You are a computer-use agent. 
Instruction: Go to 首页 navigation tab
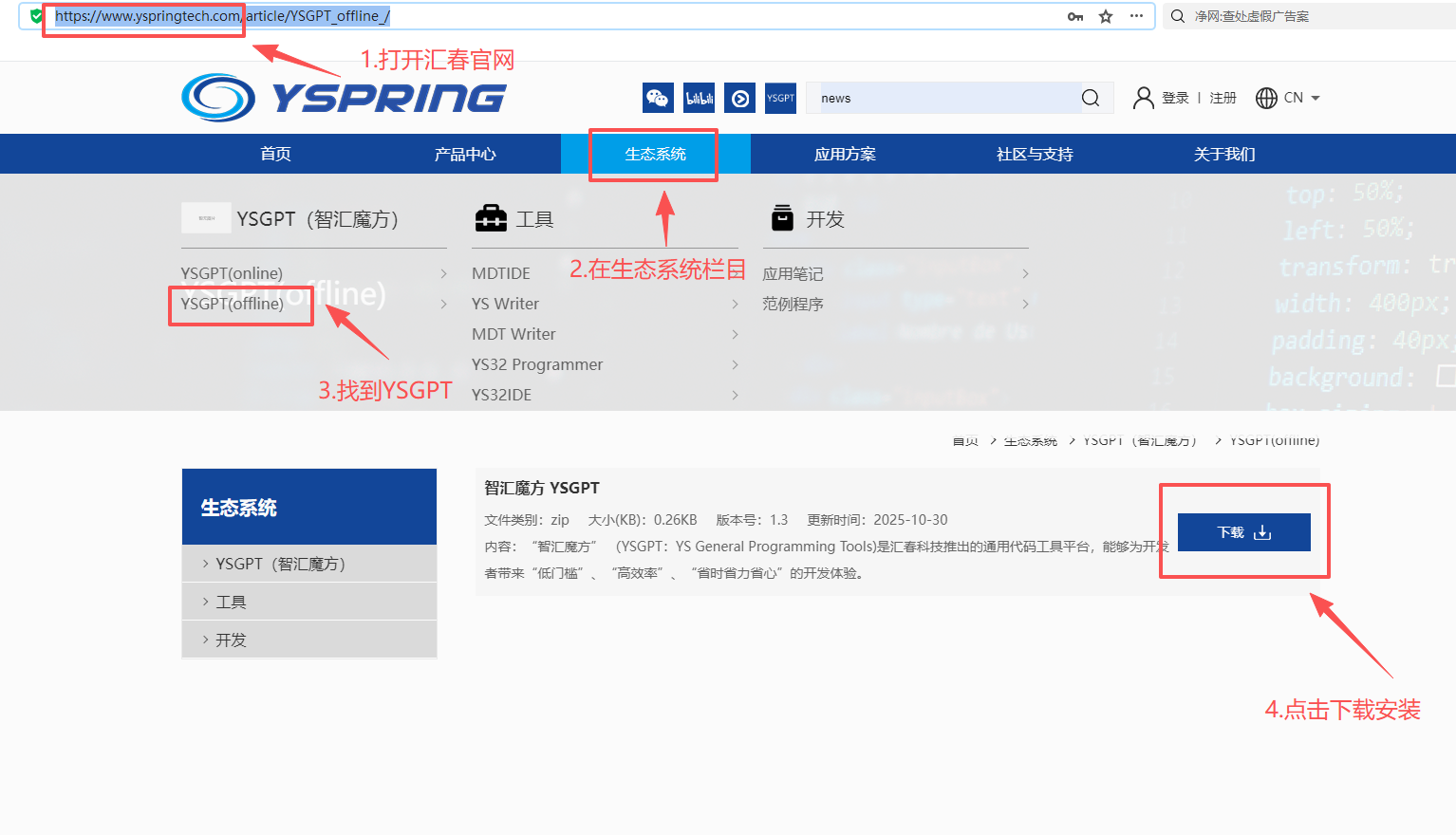[276, 154]
